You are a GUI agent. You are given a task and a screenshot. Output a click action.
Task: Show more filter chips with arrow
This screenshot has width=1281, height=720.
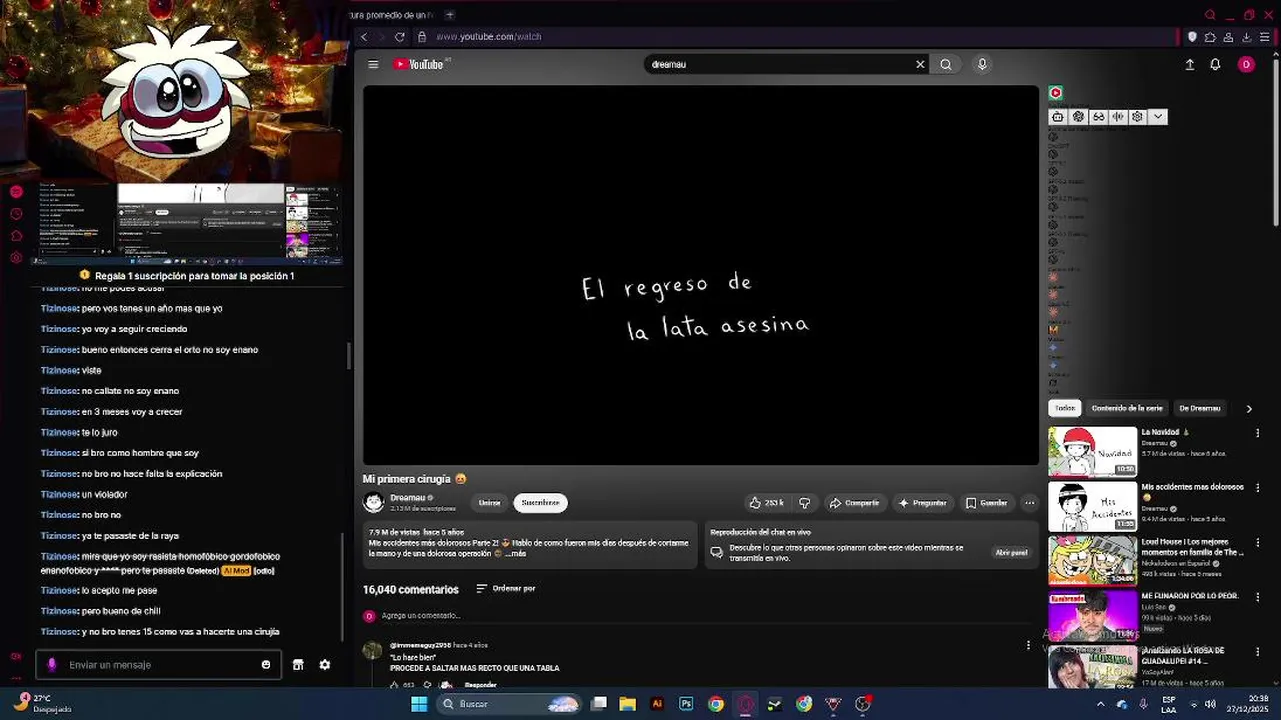(x=1249, y=408)
